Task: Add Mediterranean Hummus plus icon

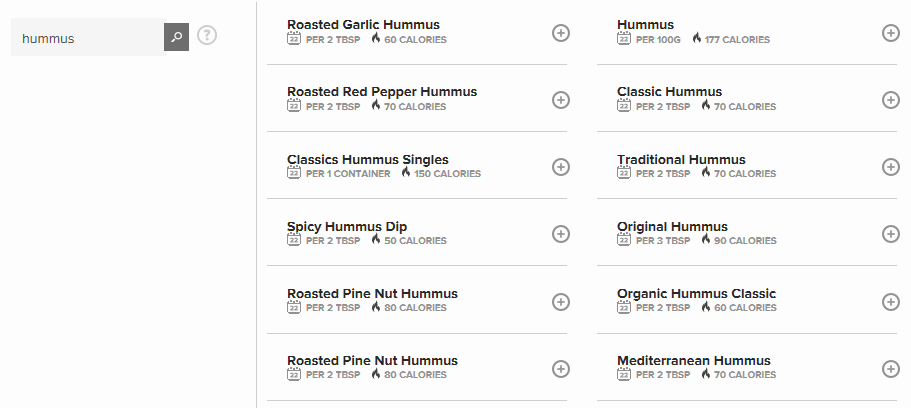Action: click(891, 368)
